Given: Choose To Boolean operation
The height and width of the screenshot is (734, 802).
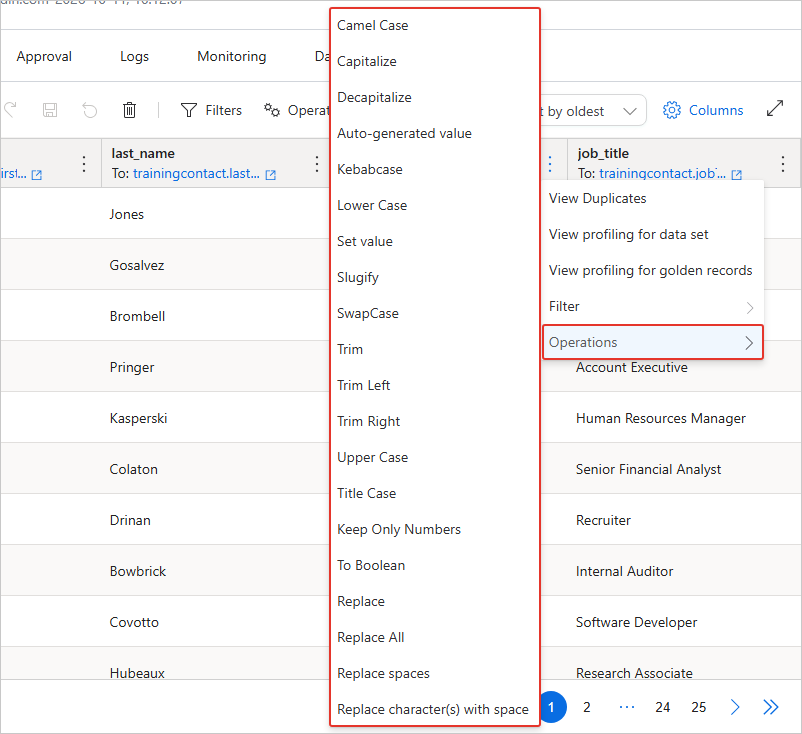Looking at the screenshot, I should (x=435, y=565).
